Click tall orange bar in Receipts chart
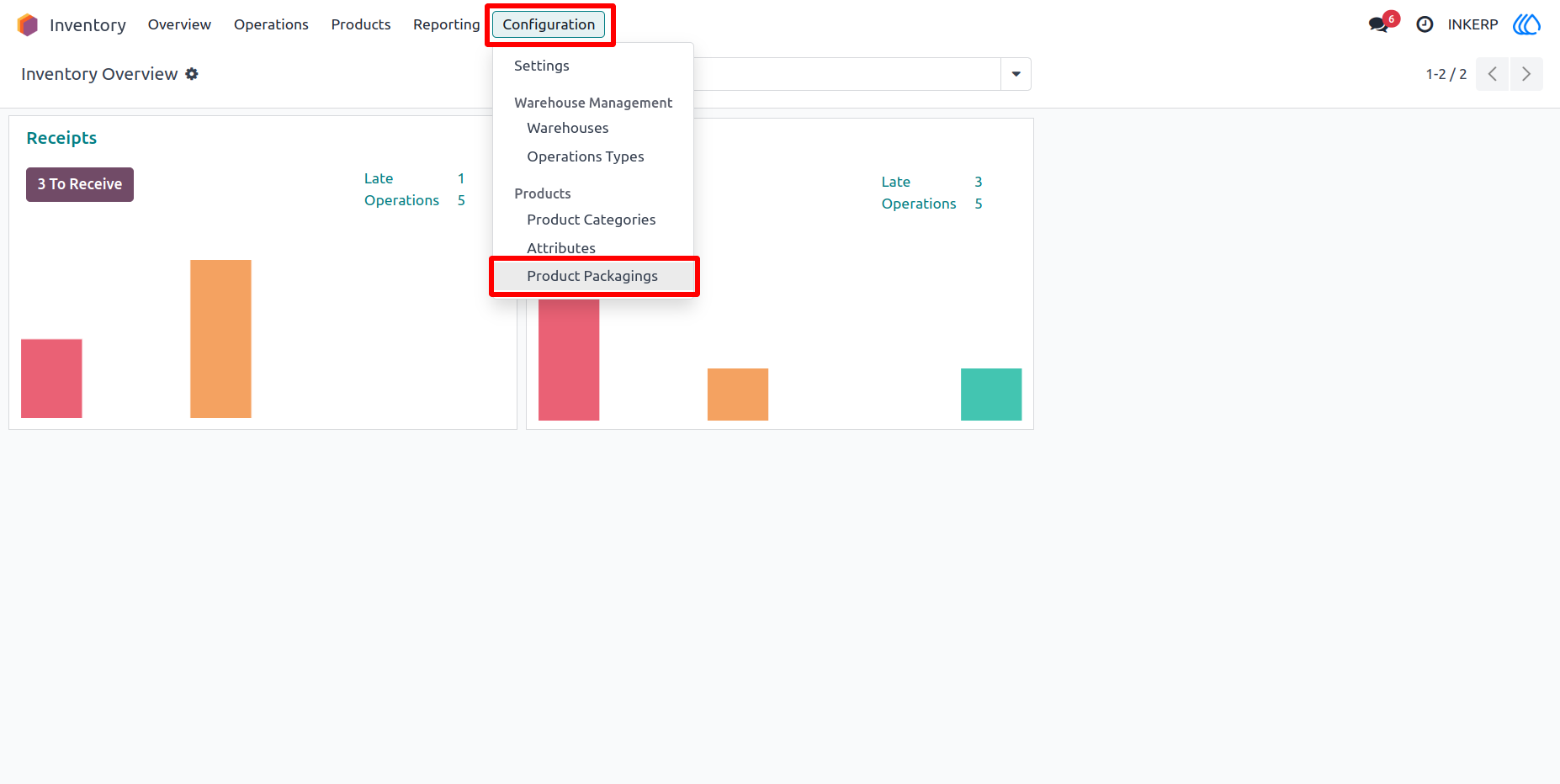Viewport: 1560px width, 784px height. [x=220, y=339]
